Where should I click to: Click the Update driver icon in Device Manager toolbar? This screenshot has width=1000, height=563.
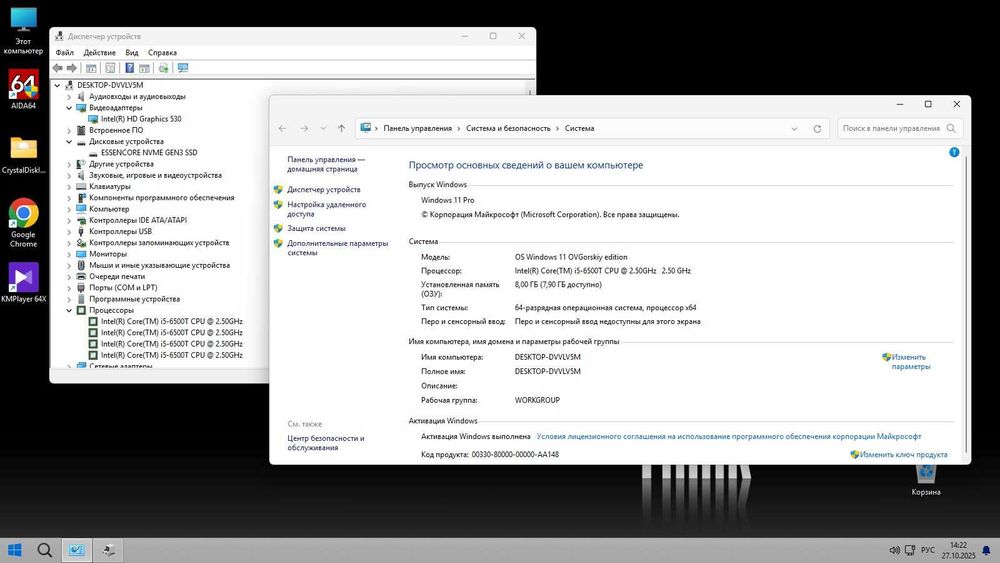coord(163,68)
